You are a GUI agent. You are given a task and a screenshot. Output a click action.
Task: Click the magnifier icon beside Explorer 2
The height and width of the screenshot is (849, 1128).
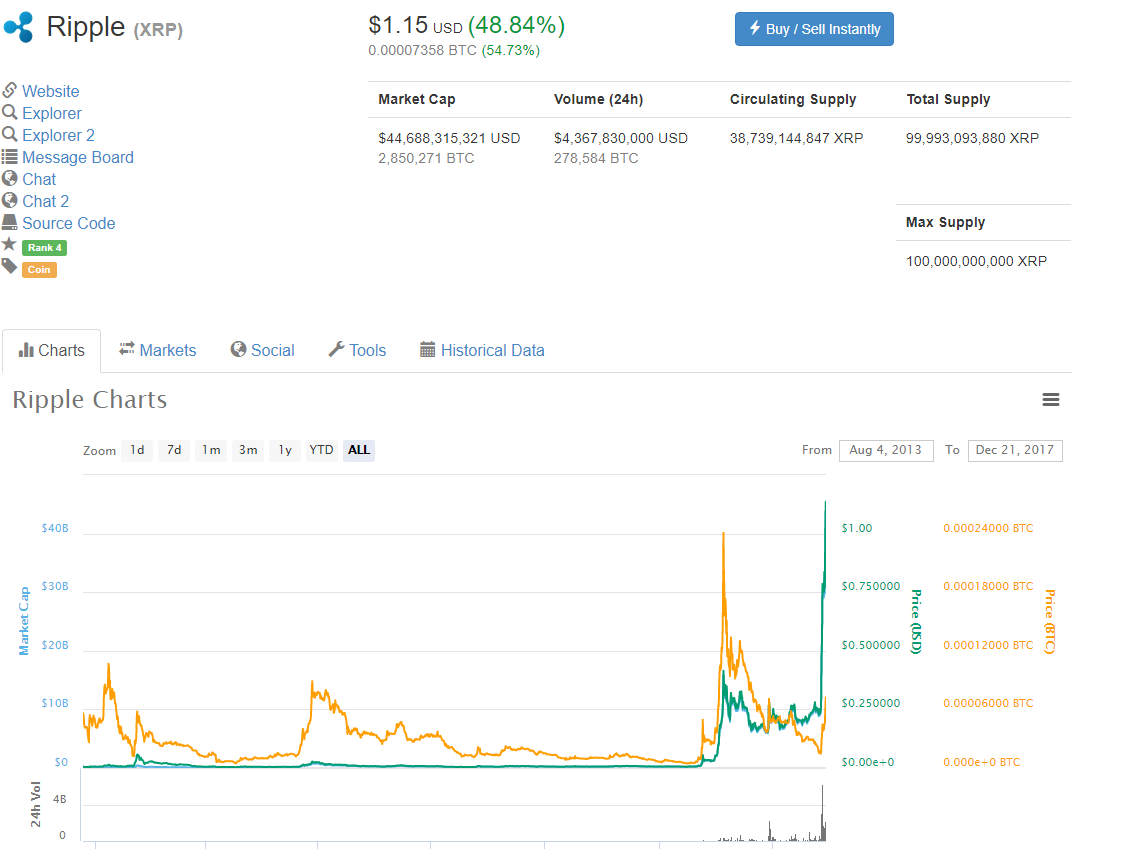click(9, 135)
